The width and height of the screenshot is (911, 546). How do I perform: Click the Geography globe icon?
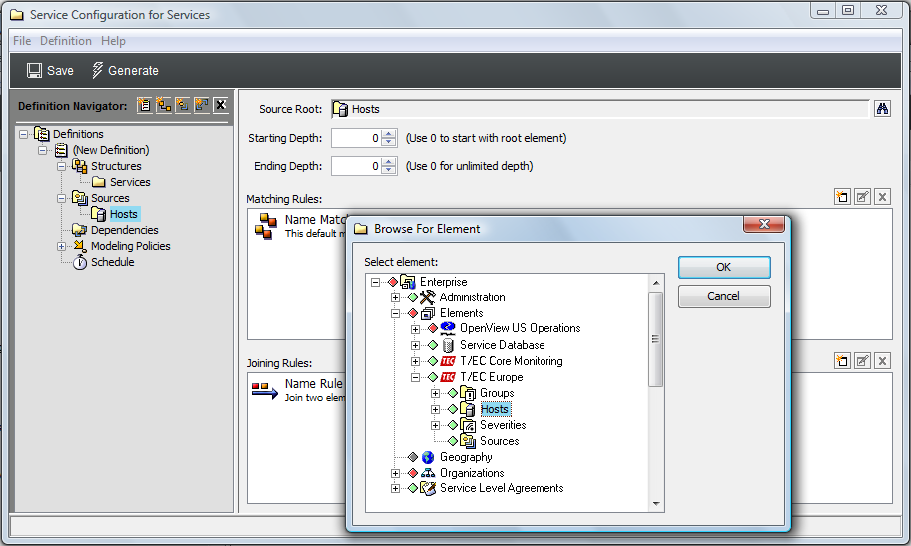[x=428, y=458]
